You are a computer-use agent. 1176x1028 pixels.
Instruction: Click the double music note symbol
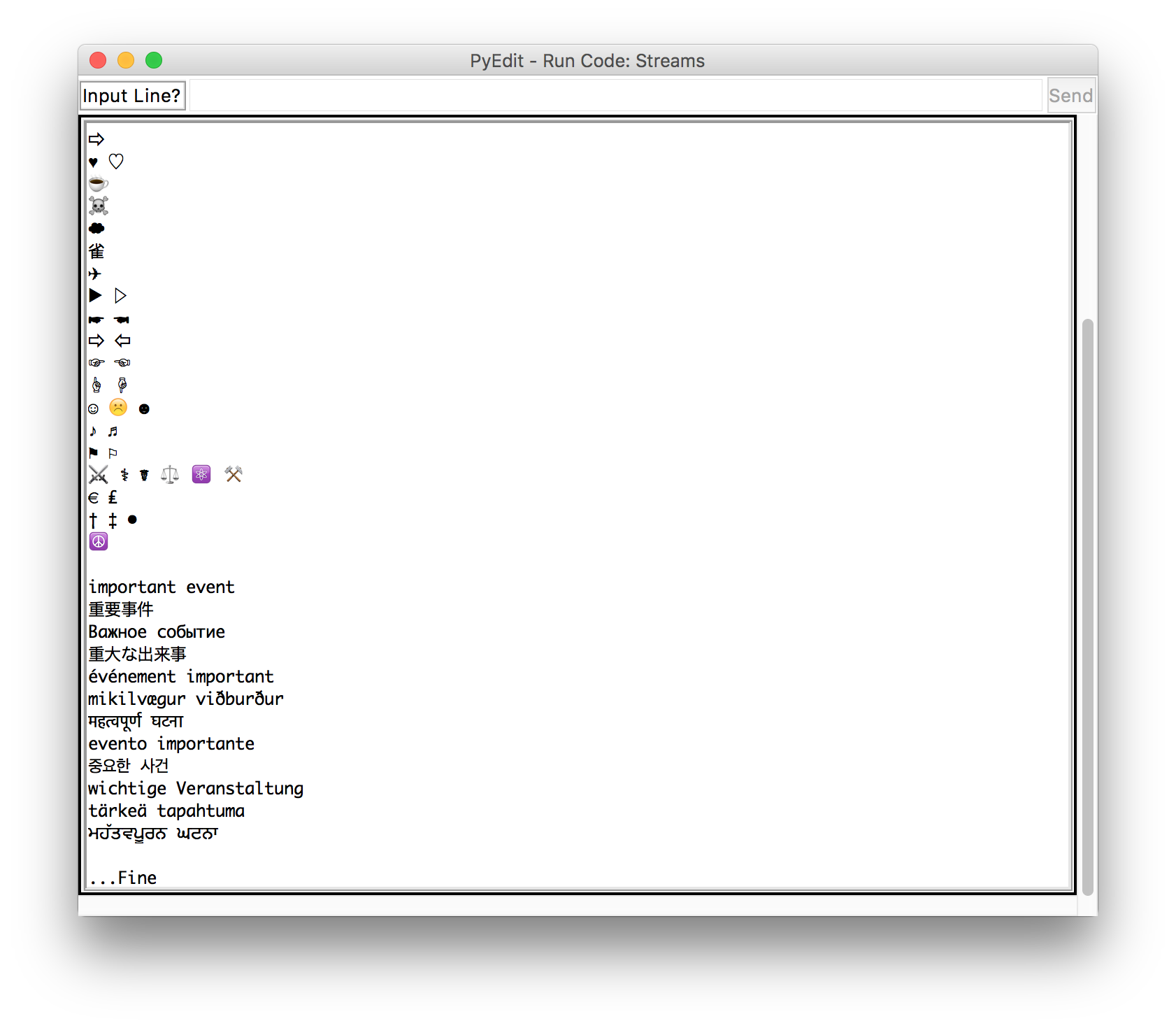pos(113,431)
